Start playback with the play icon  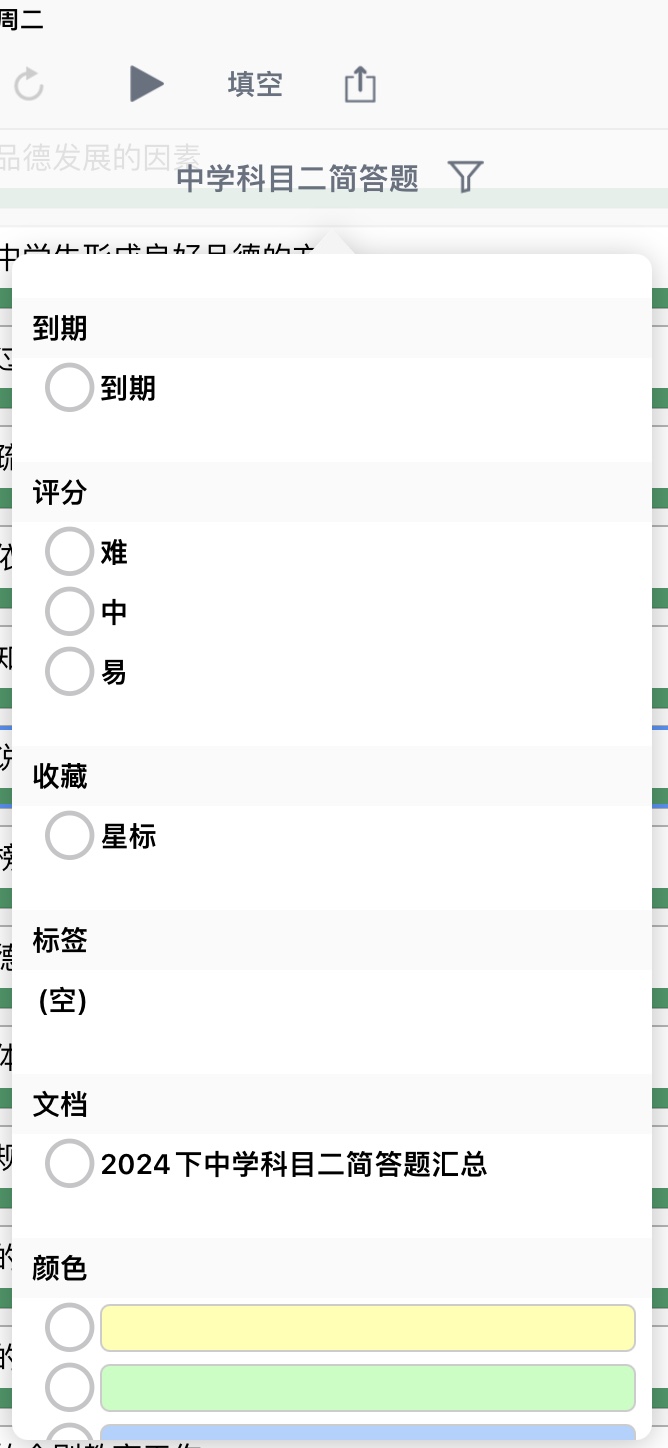pos(147,84)
